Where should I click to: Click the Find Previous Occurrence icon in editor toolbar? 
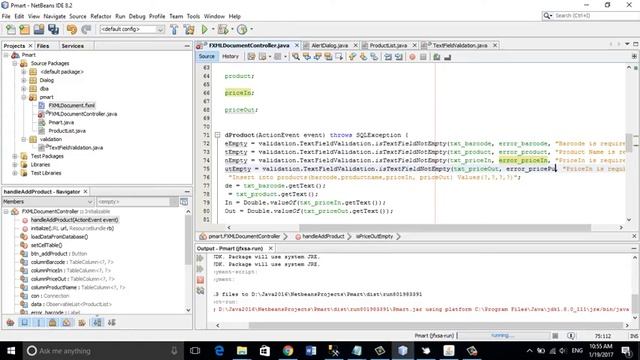307,57
